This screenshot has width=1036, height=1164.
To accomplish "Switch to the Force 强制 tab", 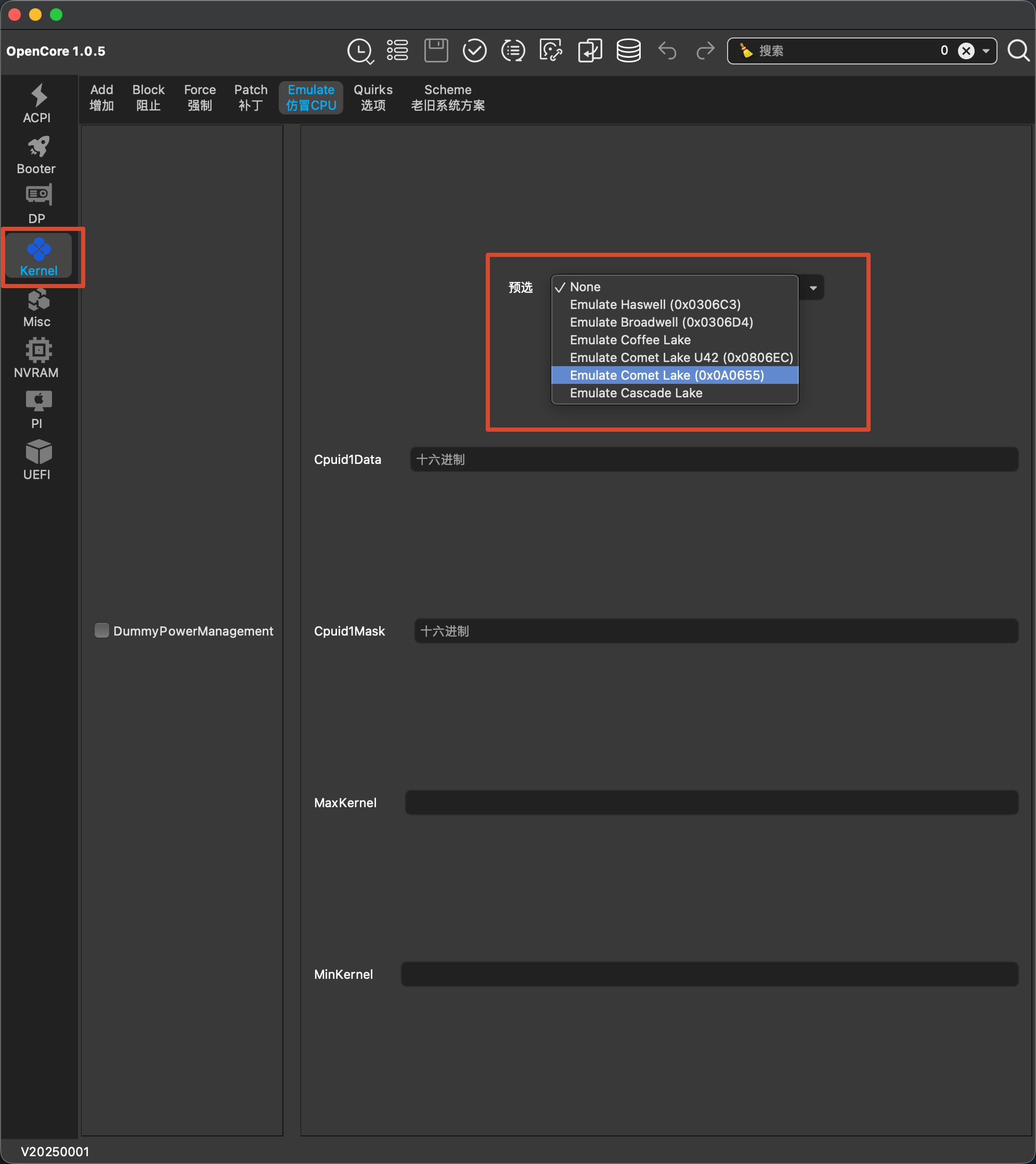I will coord(200,97).
